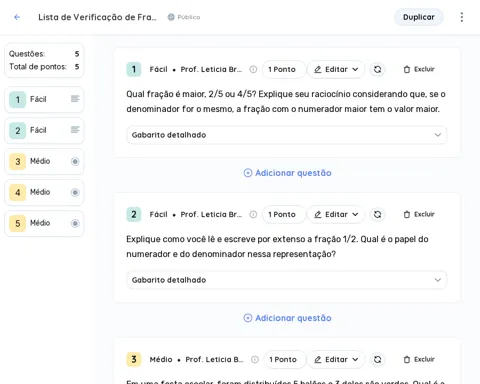Click the Total de pontos label

tap(38, 67)
